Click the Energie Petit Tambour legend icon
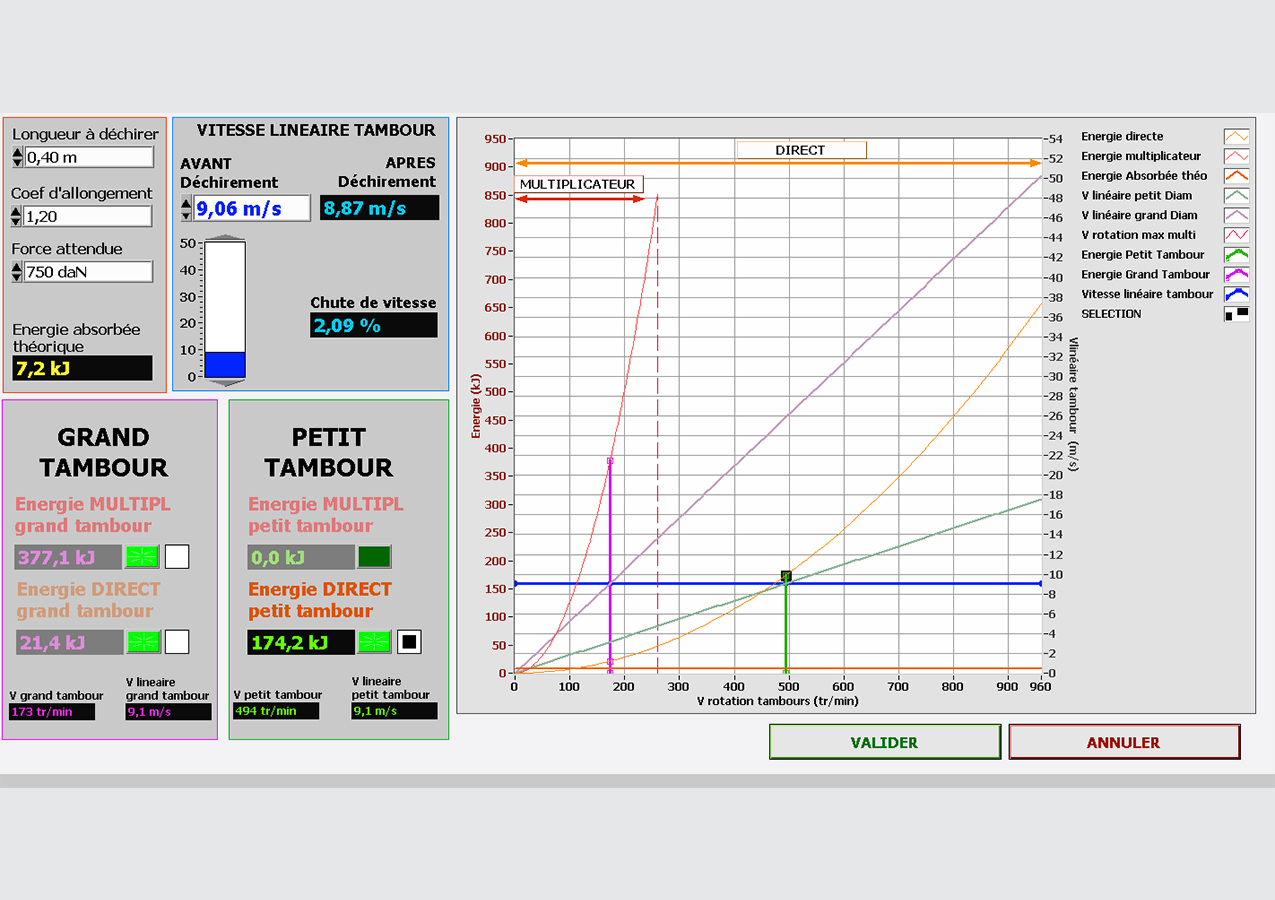The image size is (1275, 900). pyautogui.click(x=1237, y=255)
